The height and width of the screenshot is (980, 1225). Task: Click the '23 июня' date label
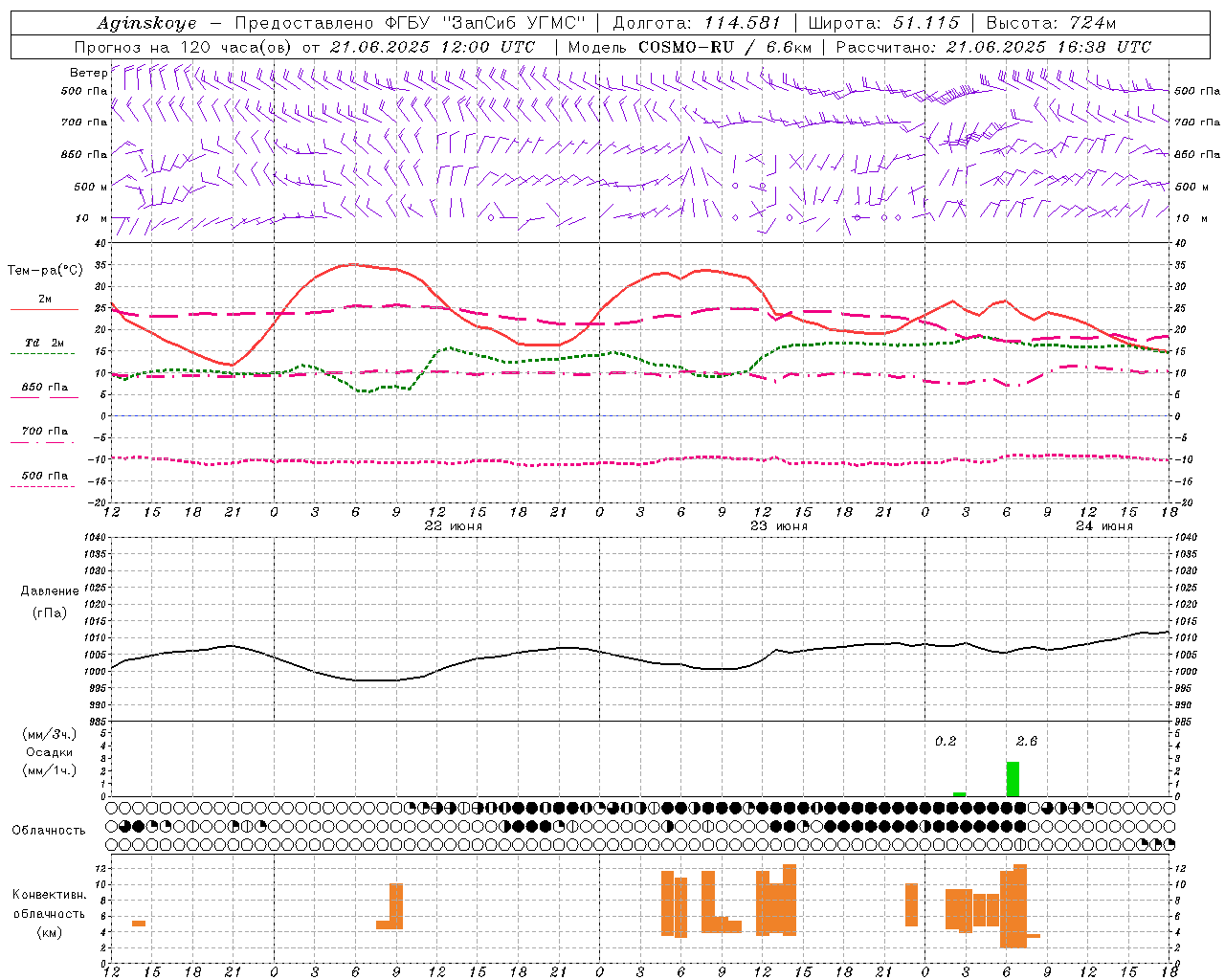779,525
